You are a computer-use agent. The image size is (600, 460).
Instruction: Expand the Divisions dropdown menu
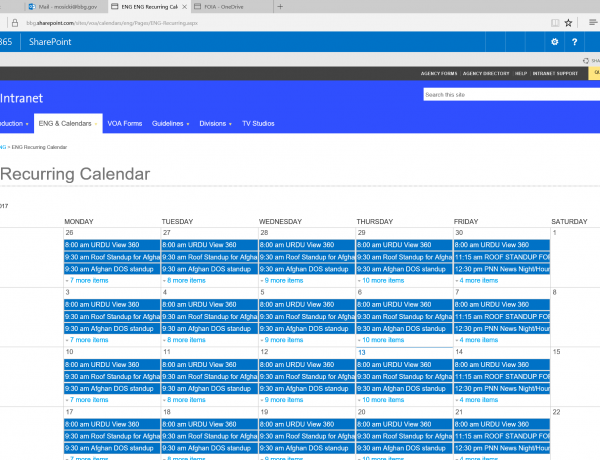pyautogui.click(x=215, y=123)
